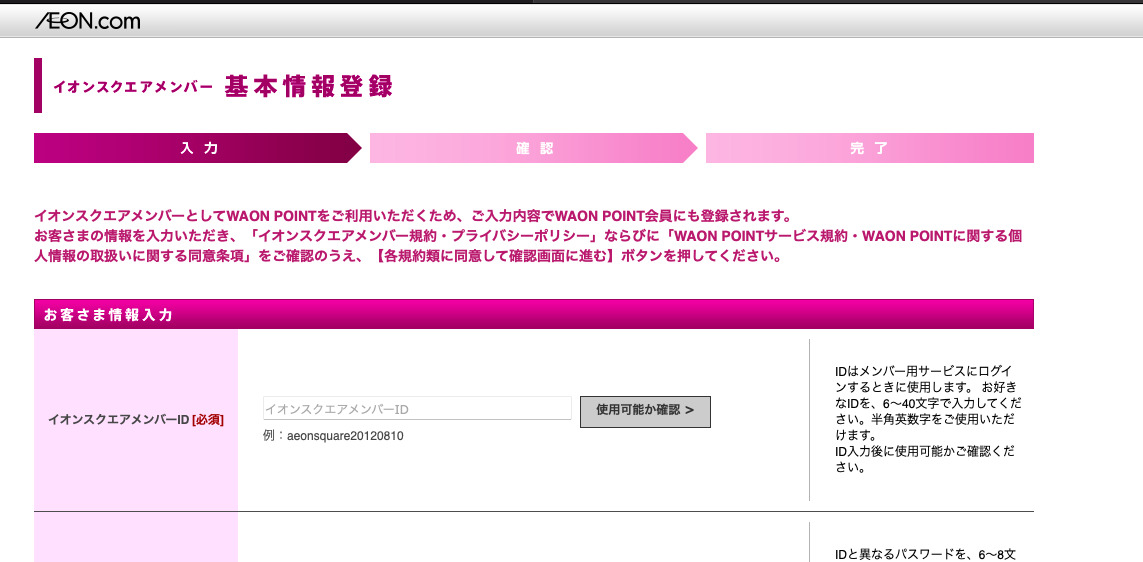Image resolution: width=1143 pixels, height=562 pixels.
Task: Select the 完了 step tab
Action: pyautogui.click(x=869, y=148)
